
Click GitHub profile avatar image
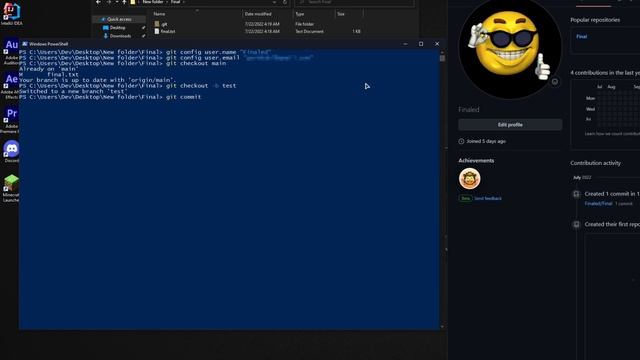tap(510, 47)
